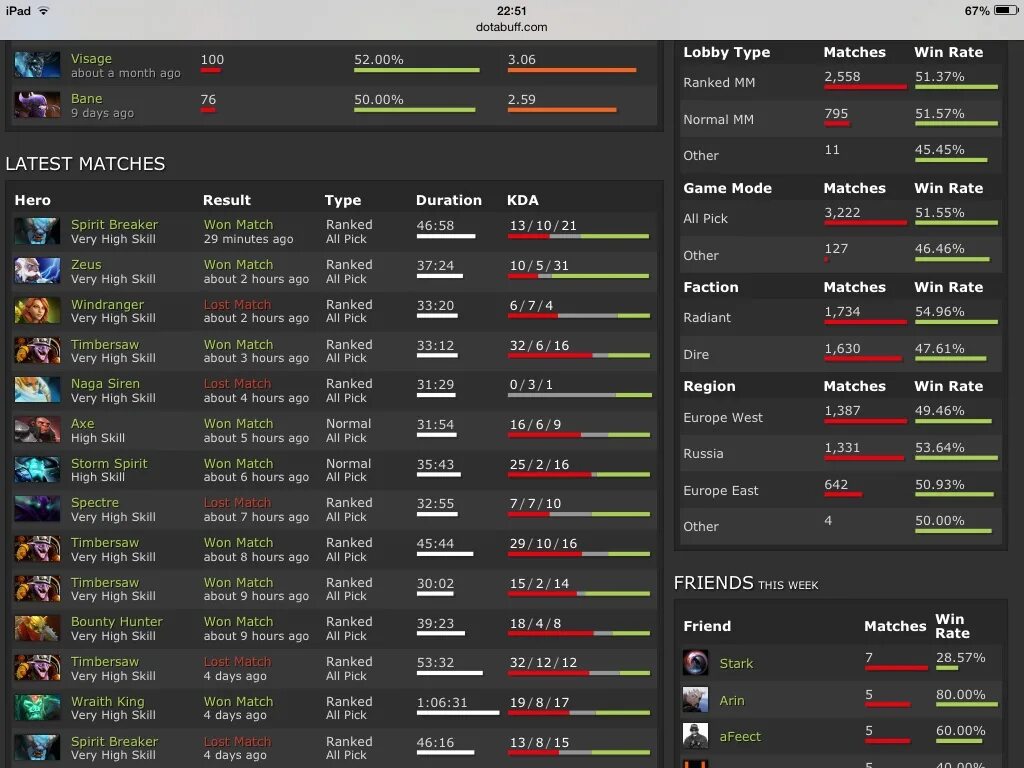1024x768 pixels.
Task: Select the Russia region row
Action: click(x=840, y=454)
